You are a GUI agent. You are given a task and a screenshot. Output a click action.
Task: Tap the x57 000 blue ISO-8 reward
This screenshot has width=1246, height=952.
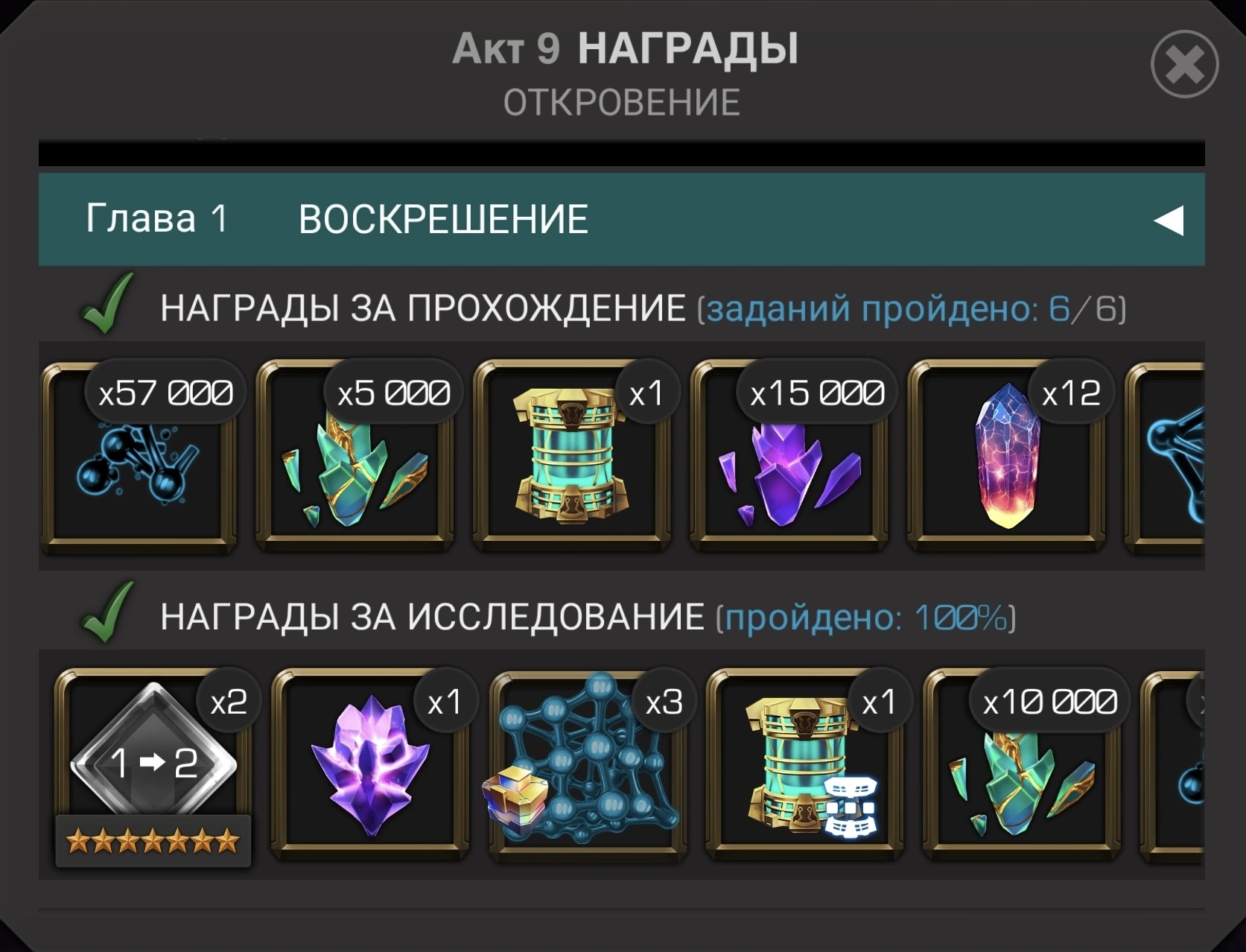[x=139, y=457]
